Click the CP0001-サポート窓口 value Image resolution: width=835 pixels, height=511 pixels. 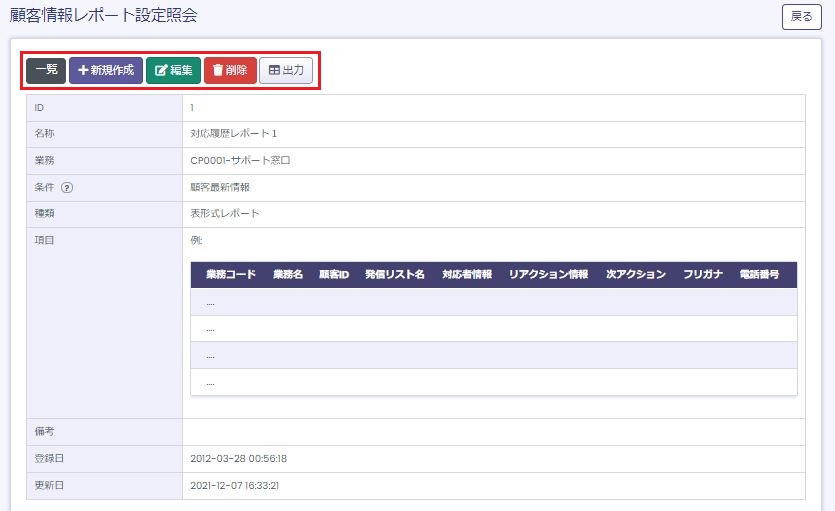point(240,160)
